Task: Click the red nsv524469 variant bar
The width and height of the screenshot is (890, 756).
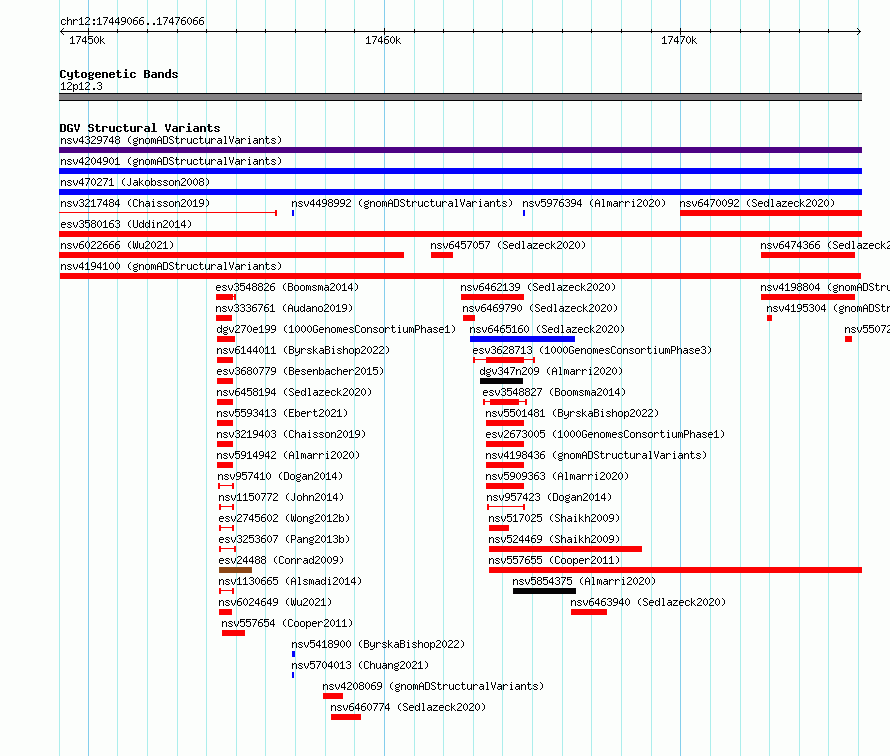Action: (565, 549)
